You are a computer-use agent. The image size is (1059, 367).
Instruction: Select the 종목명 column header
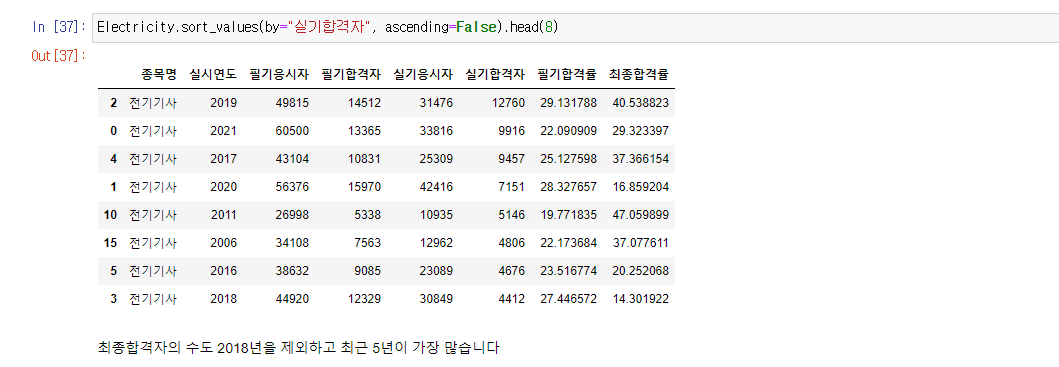pos(158,74)
